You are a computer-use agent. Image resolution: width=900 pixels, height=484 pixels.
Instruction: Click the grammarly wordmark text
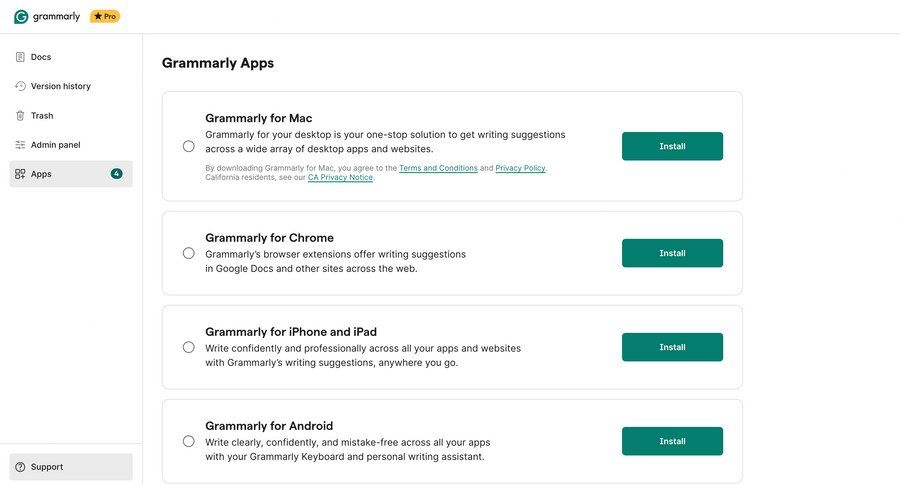pos(56,17)
